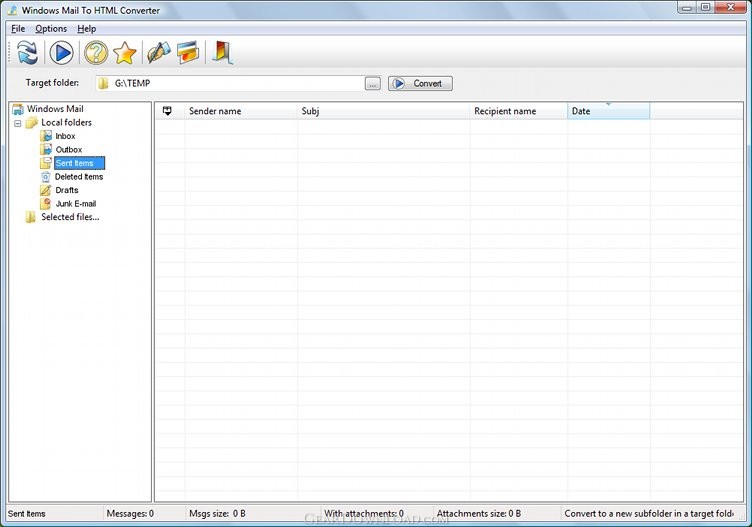Select the Junk E-mail folder
The height and width of the screenshot is (527, 752).
[x=76, y=203]
